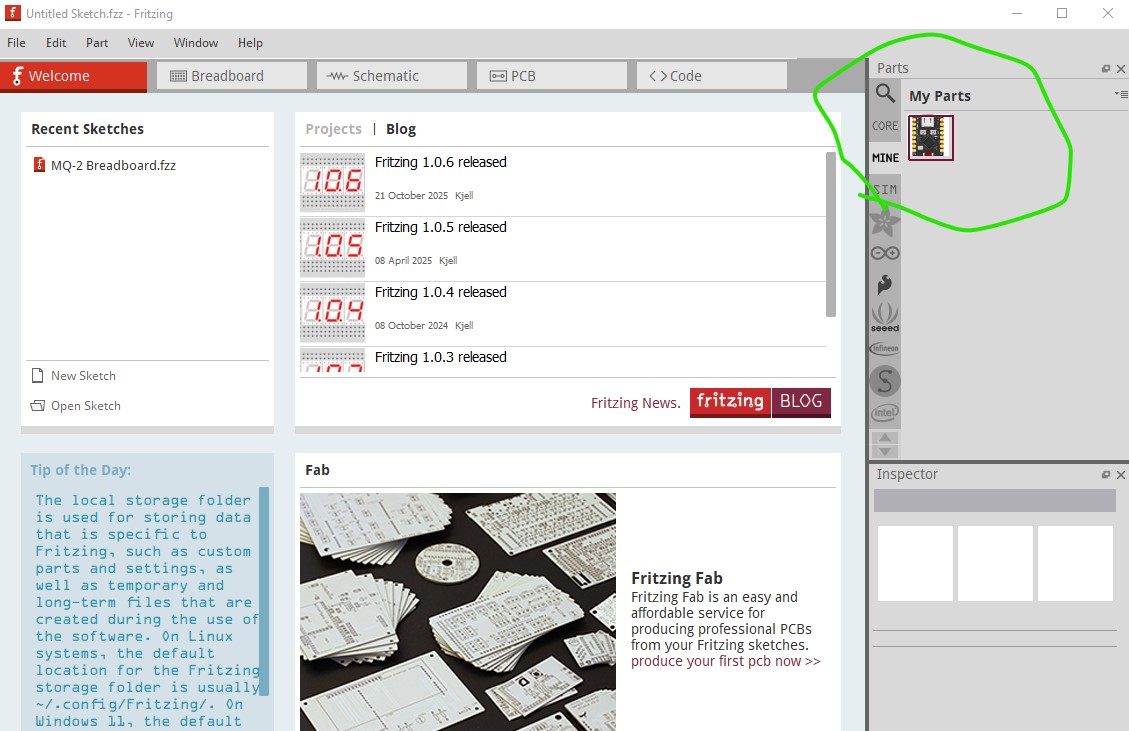Image resolution: width=1129 pixels, height=731 pixels.
Task: Switch to the CORE parts bin
Action: point(885,126)
